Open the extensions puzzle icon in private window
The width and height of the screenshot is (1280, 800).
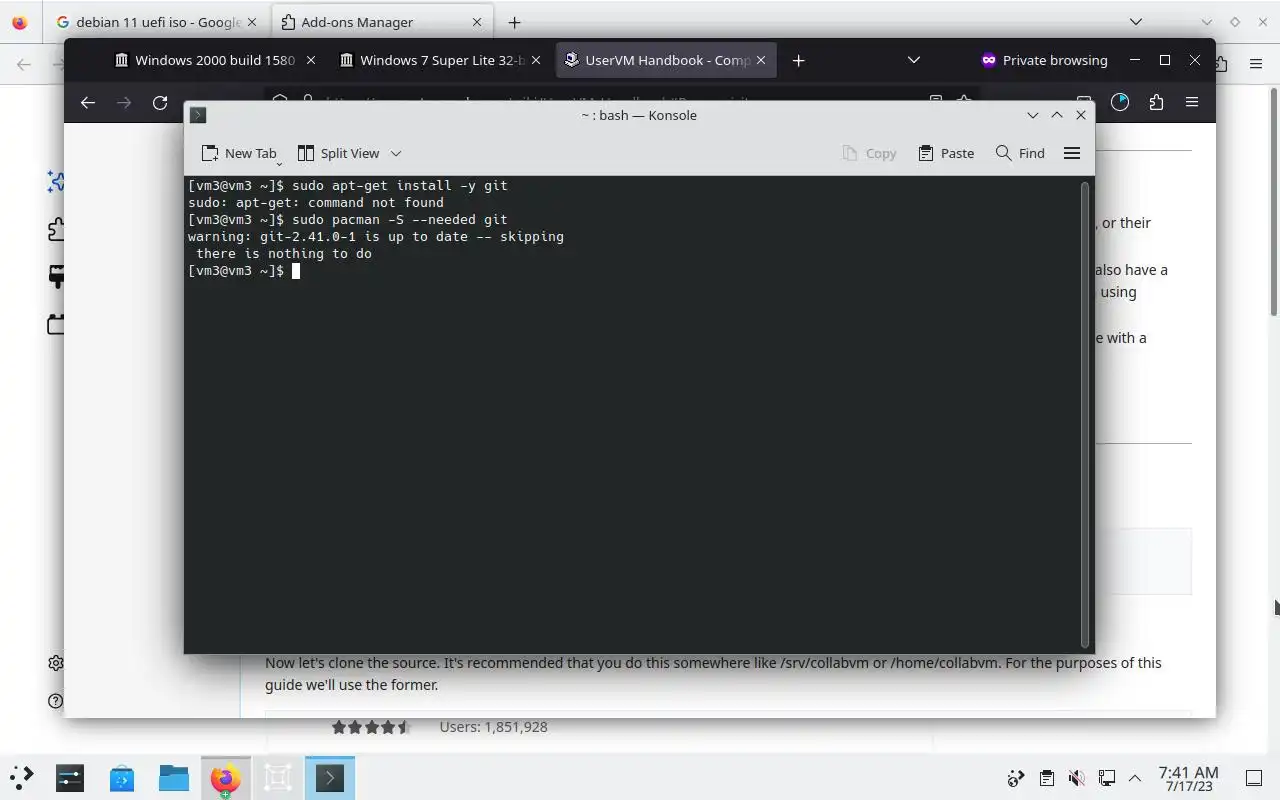(1156, 102)
